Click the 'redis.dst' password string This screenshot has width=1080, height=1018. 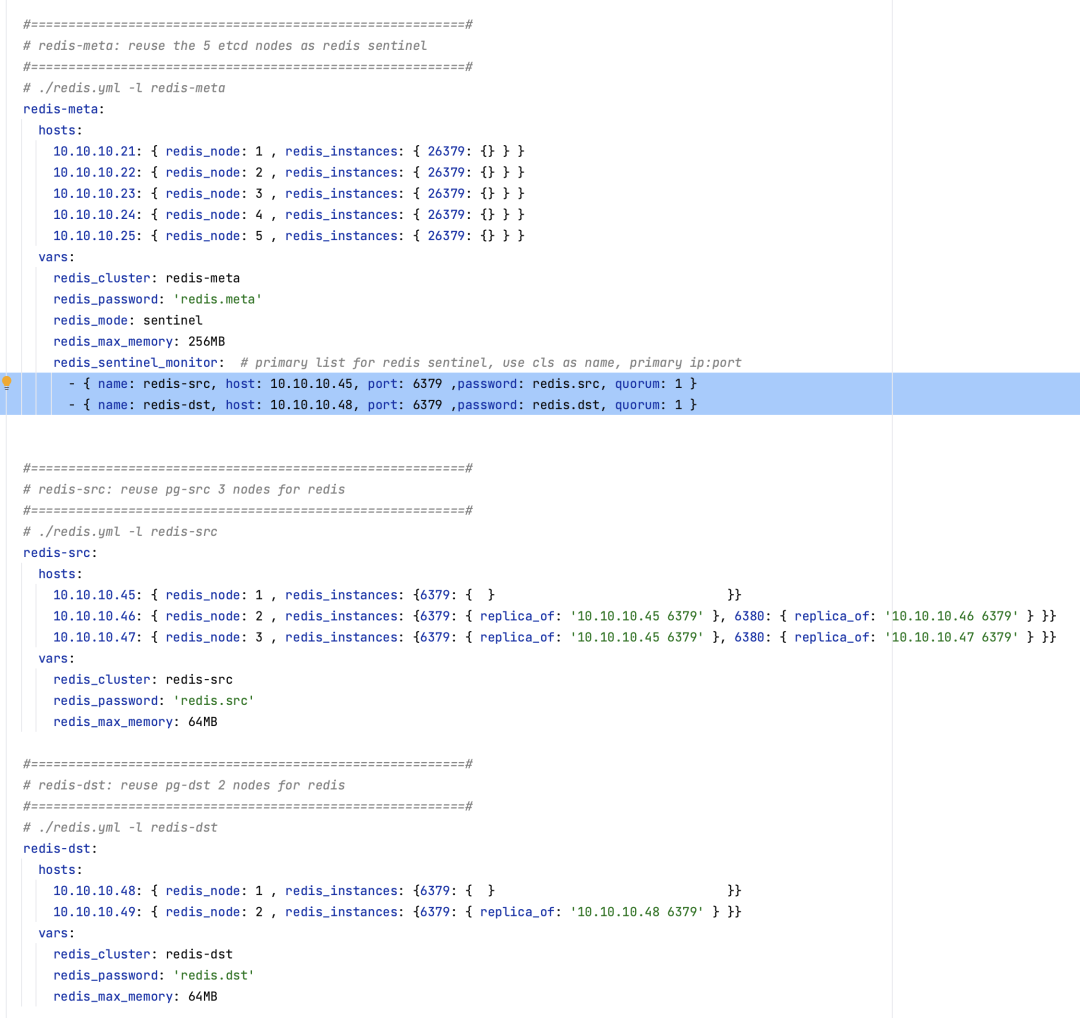(x=213, y=975)
